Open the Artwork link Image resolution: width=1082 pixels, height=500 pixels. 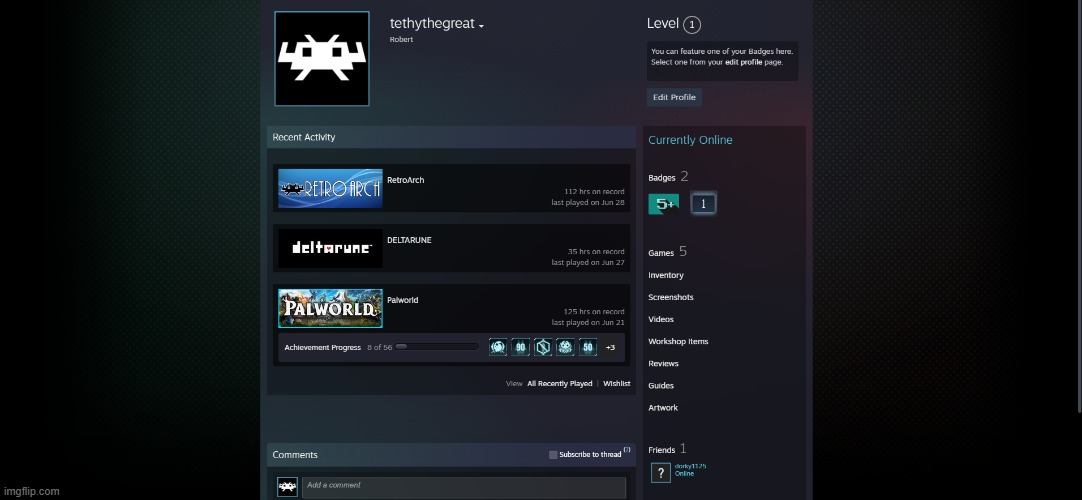[663, 408]
